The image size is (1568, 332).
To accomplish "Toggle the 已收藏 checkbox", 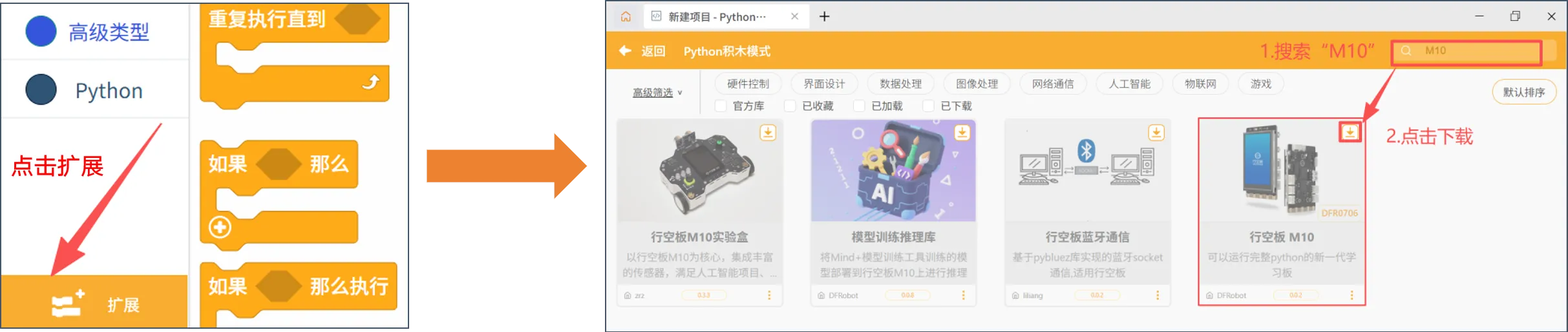I will (790, 105).
